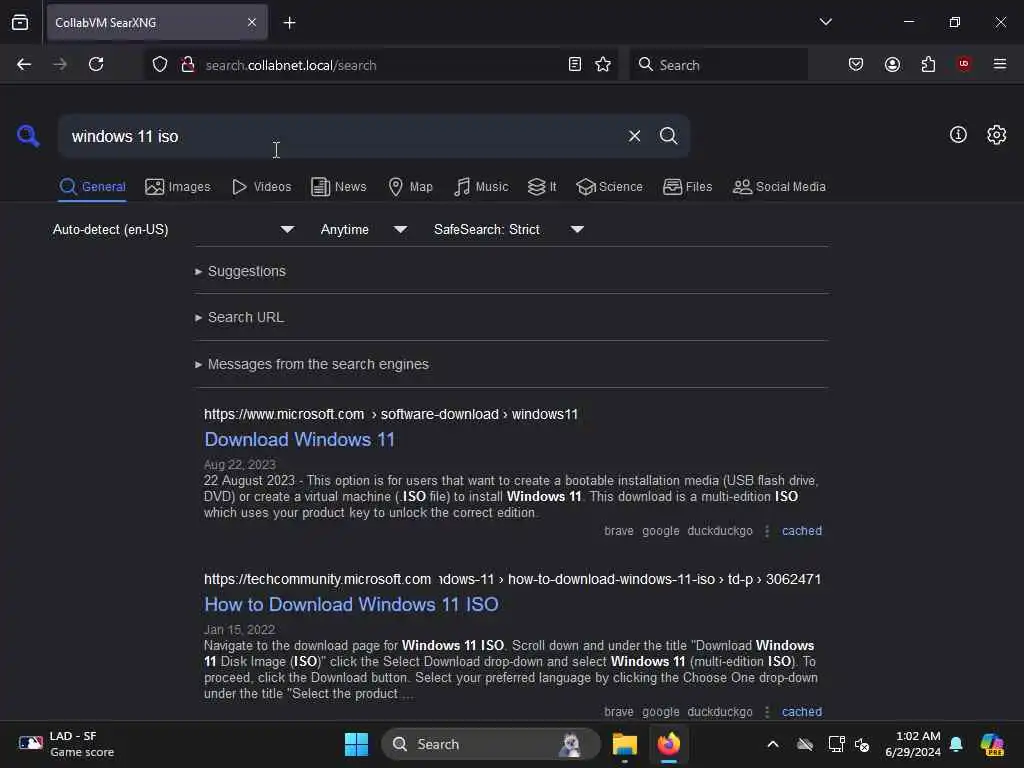1024x768 pixels.
Task: Switch to the Science category
Action: (x=609, y=187)
